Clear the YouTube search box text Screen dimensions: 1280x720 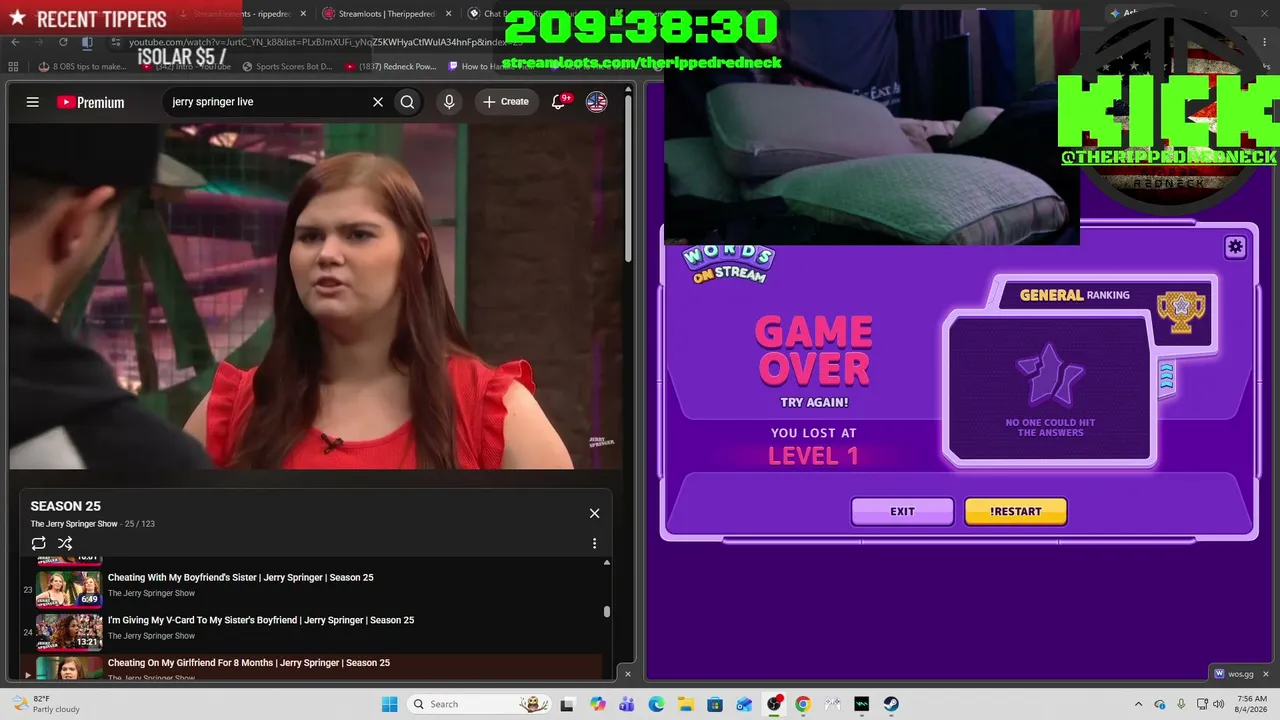point(378,102)
